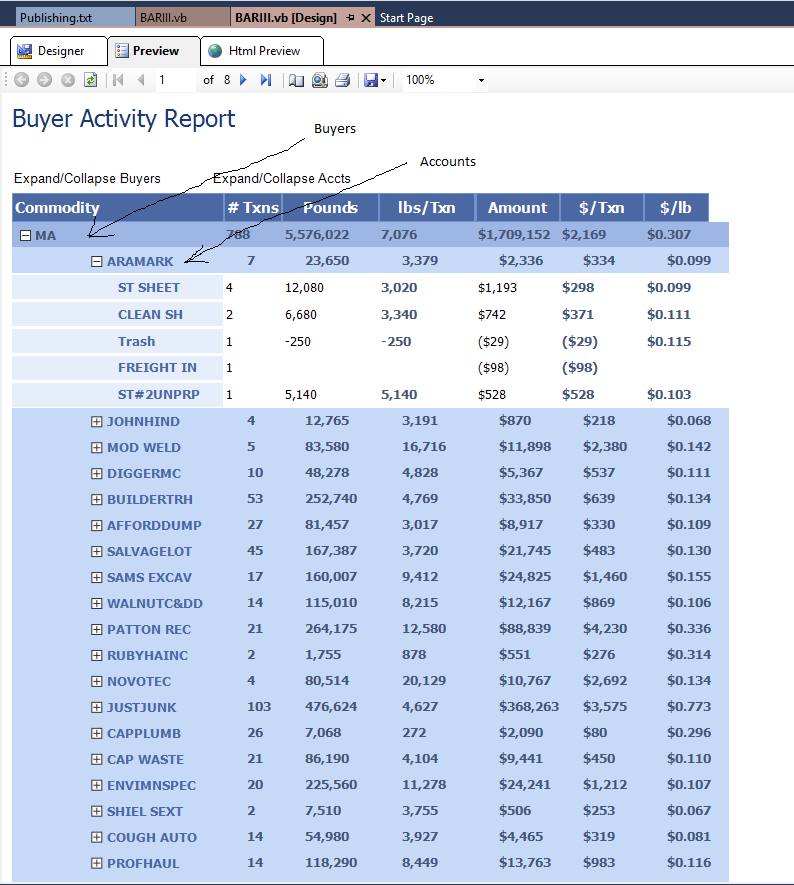Pin the BARIII.vb [Design] tab
The image size is (794, 885).
tap(350, 18)
